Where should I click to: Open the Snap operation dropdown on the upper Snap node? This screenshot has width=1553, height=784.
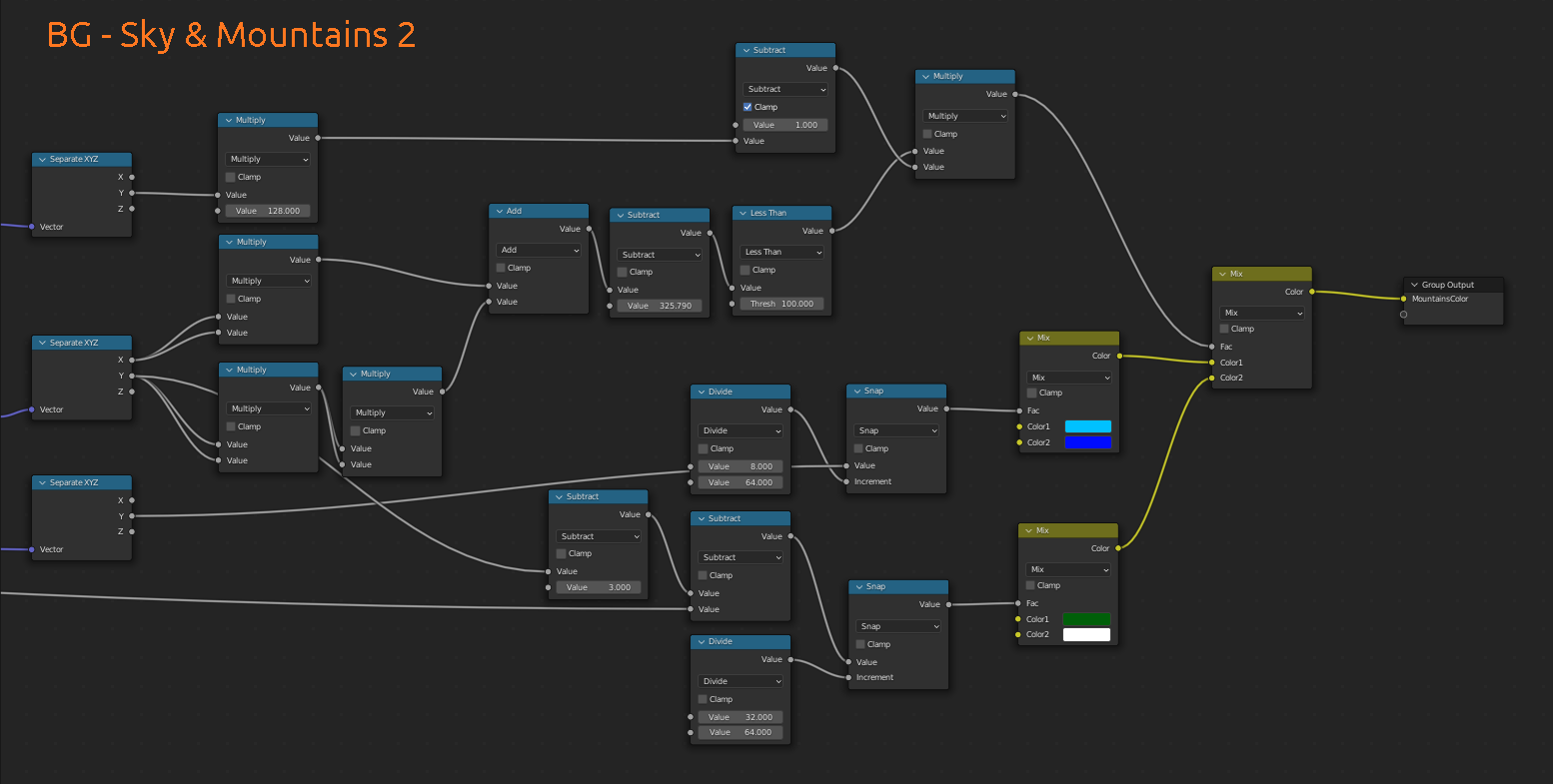895,429
